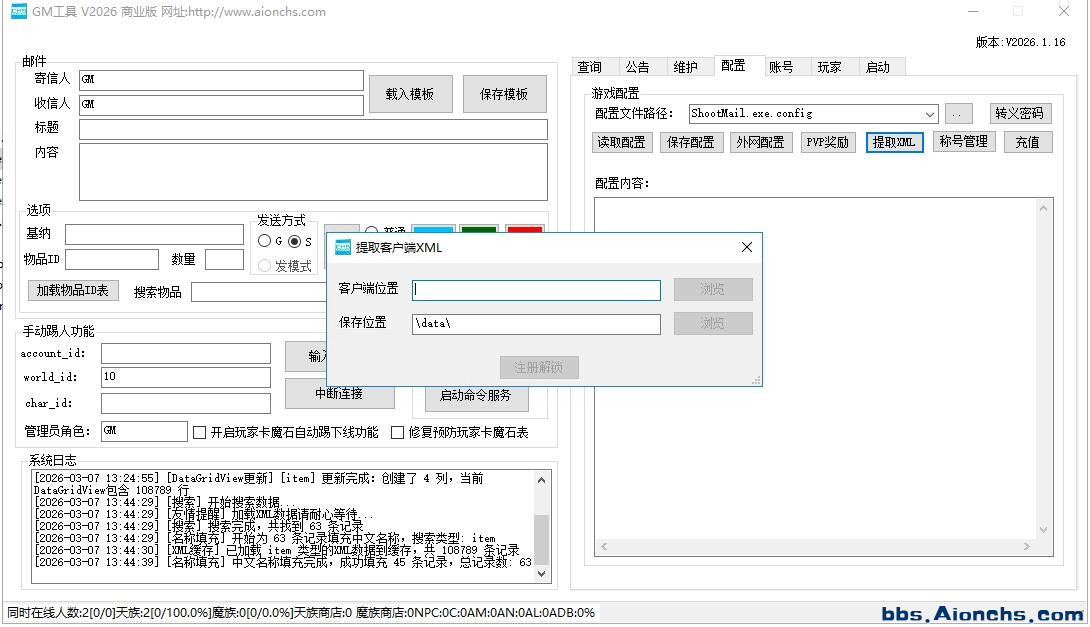Click the '..' browse button beside config path
Image resolution: width=1090 pixels, height=627 pixels.
coord(958,114)
